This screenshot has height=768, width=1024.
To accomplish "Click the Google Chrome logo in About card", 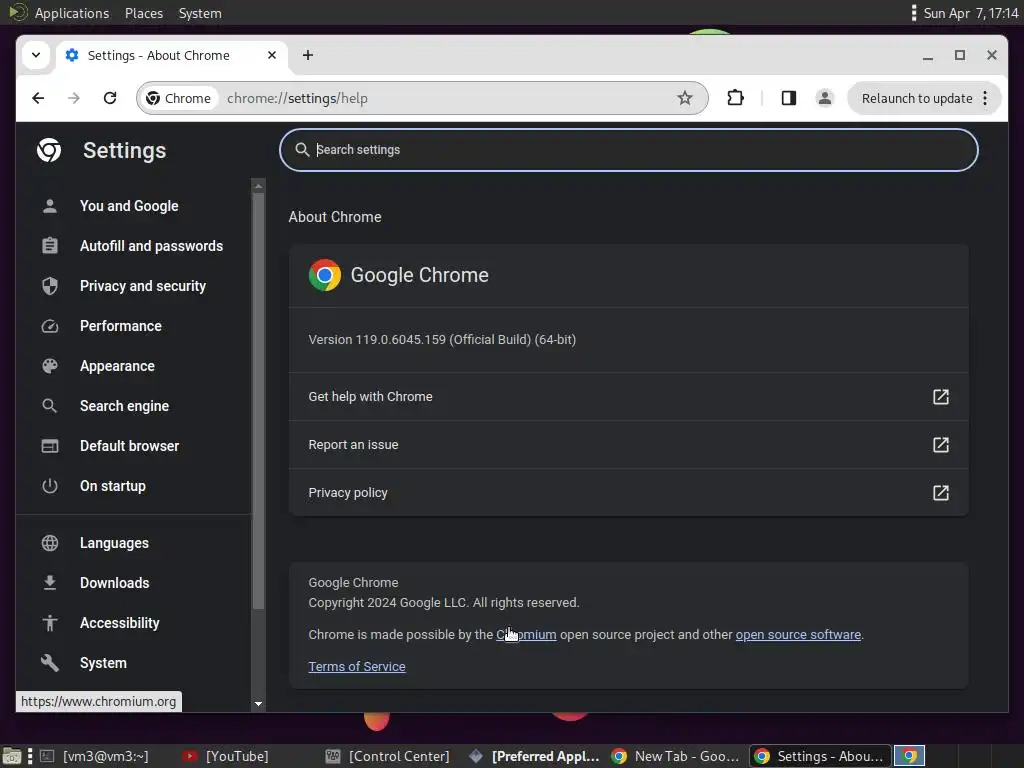I will point(325,275).
